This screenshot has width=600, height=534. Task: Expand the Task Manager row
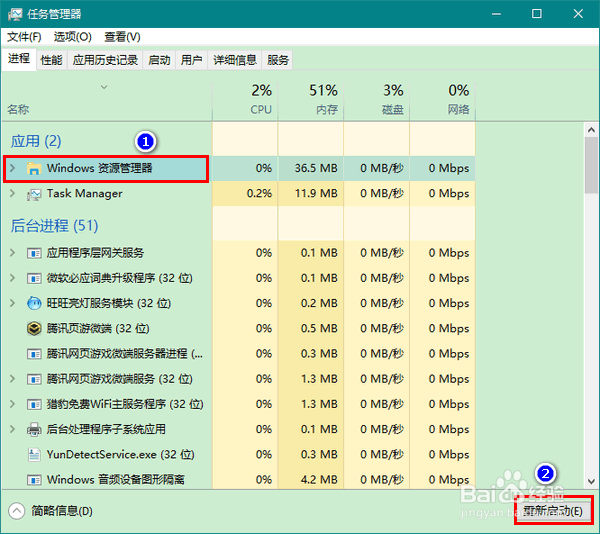pos(12,194)
